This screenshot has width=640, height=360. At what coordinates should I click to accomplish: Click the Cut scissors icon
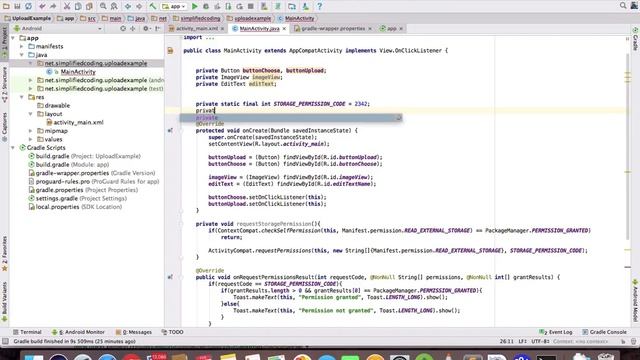click(x=67, y=6)
